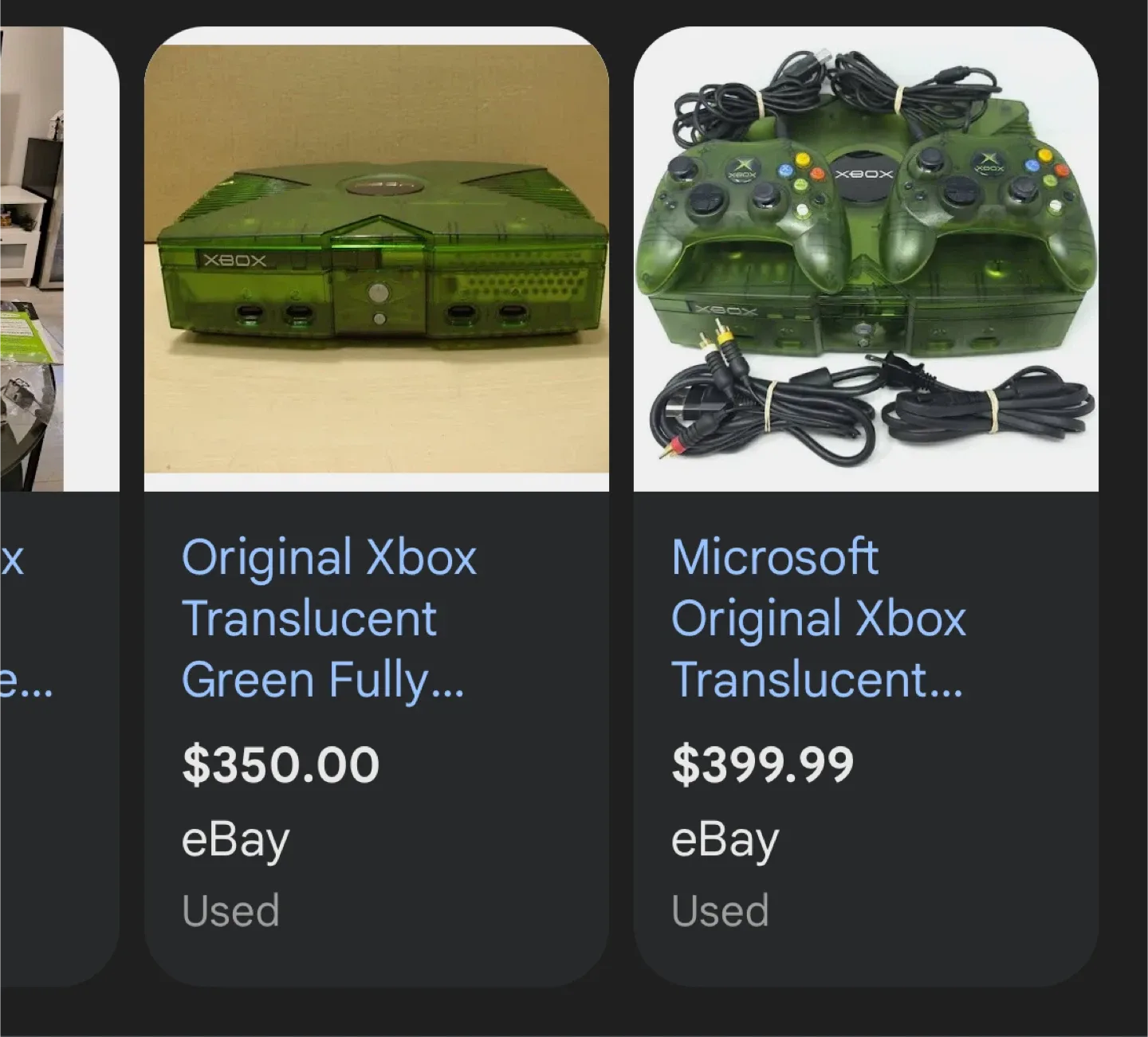The image size is (1148, 1037).
Task: Click the "Used" condition tag on the right card
Action: 720,909
